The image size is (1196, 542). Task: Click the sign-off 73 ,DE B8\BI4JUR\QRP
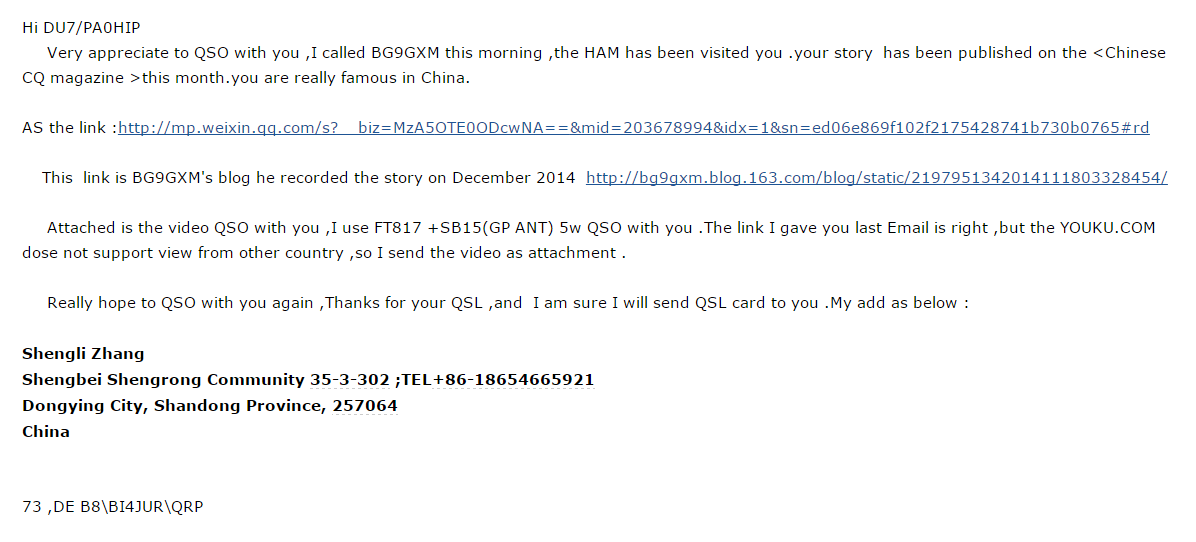tap(113, 506)
